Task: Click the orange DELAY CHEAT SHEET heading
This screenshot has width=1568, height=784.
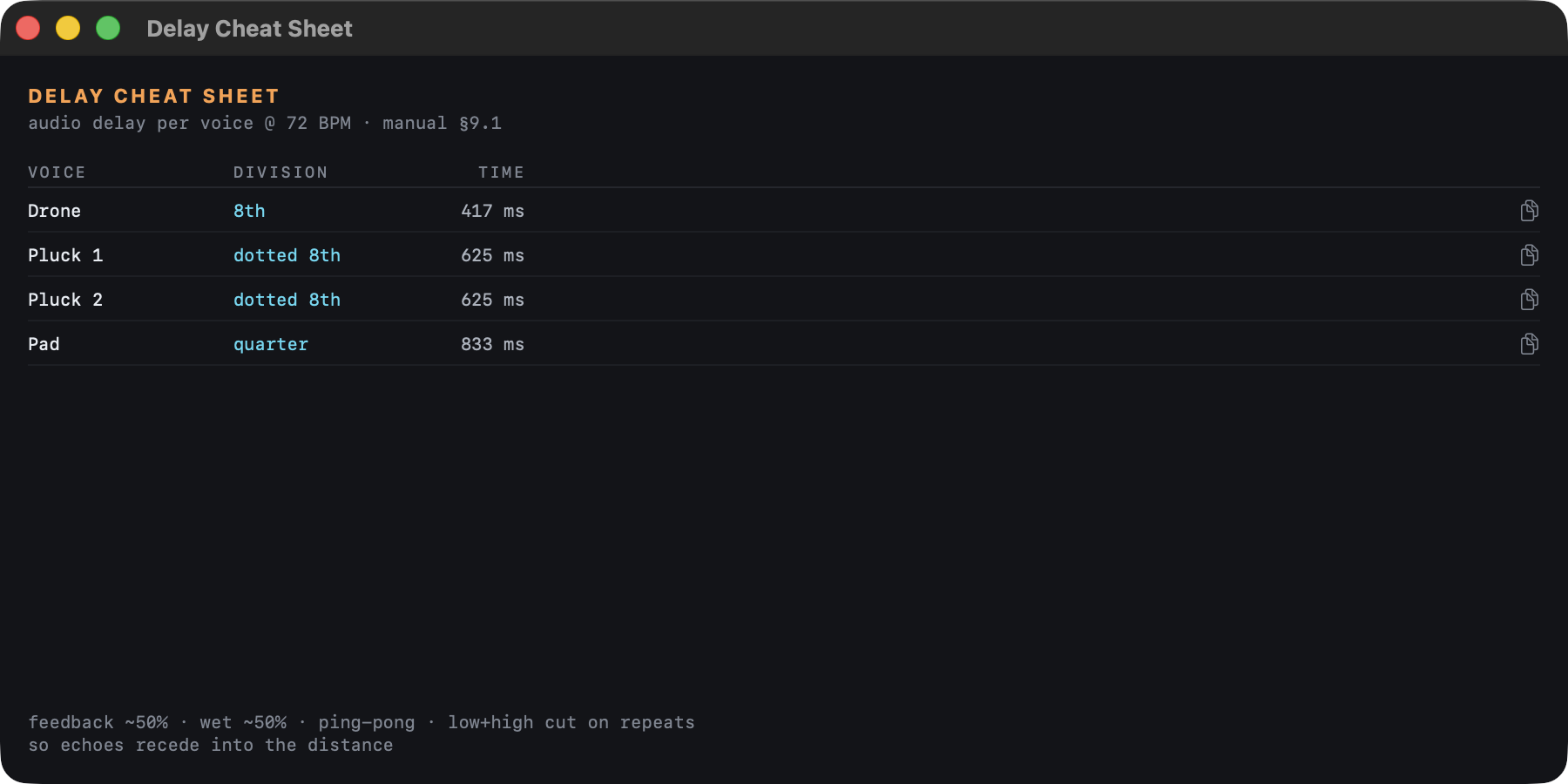Action: click(x=153, y=96)
